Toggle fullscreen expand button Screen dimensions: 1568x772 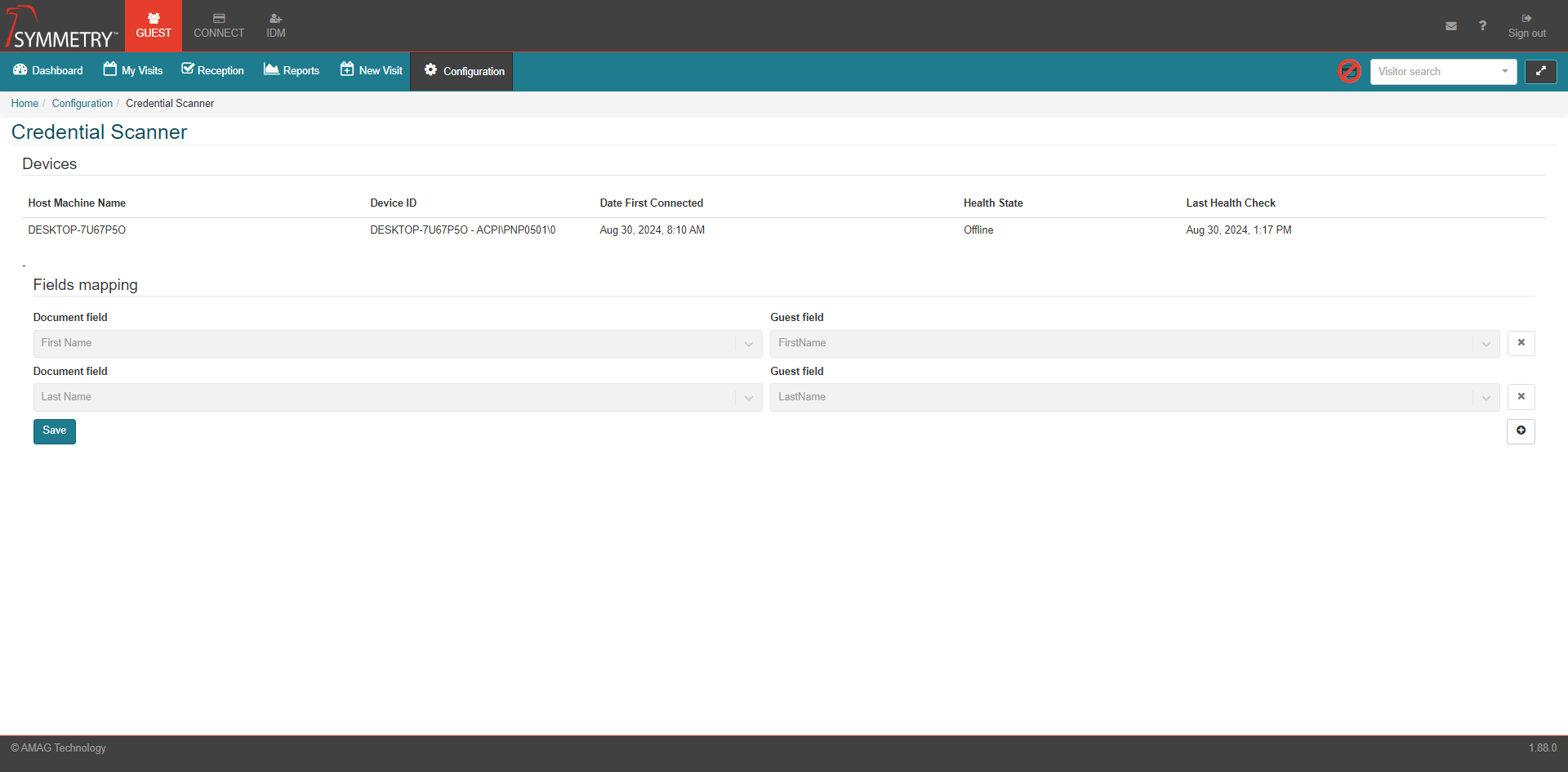click(1540, 72)
